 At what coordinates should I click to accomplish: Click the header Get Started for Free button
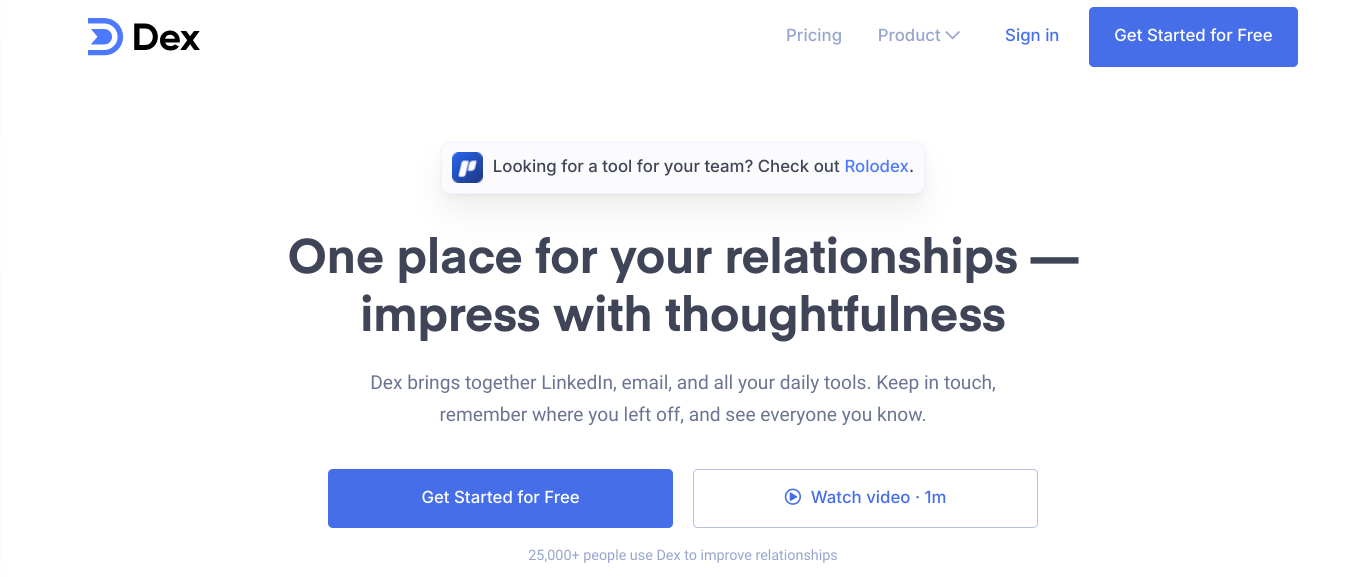point(1193,37)
